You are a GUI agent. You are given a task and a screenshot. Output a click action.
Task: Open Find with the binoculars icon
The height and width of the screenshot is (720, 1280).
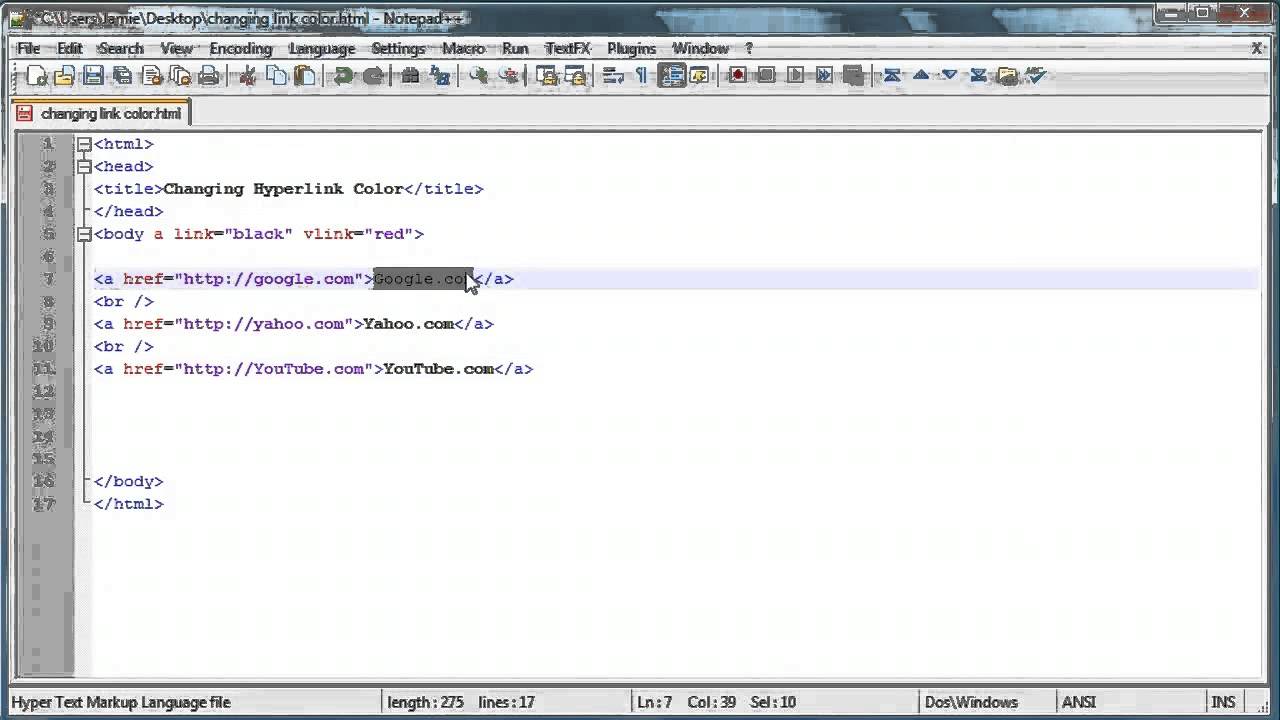click(411, 76)
